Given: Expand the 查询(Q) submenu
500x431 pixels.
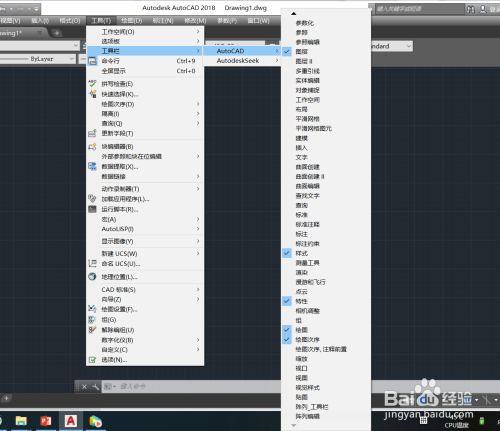Looking at the screenshot, I should click(145, 123).
